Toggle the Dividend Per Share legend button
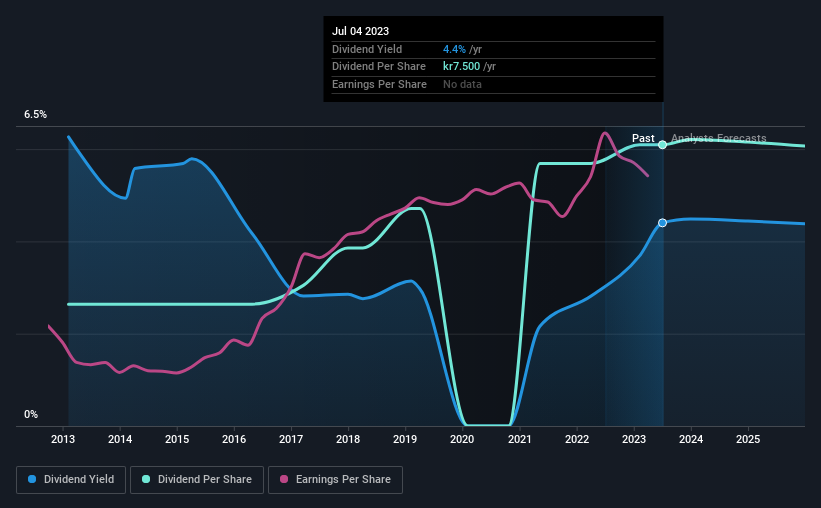The image size is (821, 508). click(x=197, y=480)
